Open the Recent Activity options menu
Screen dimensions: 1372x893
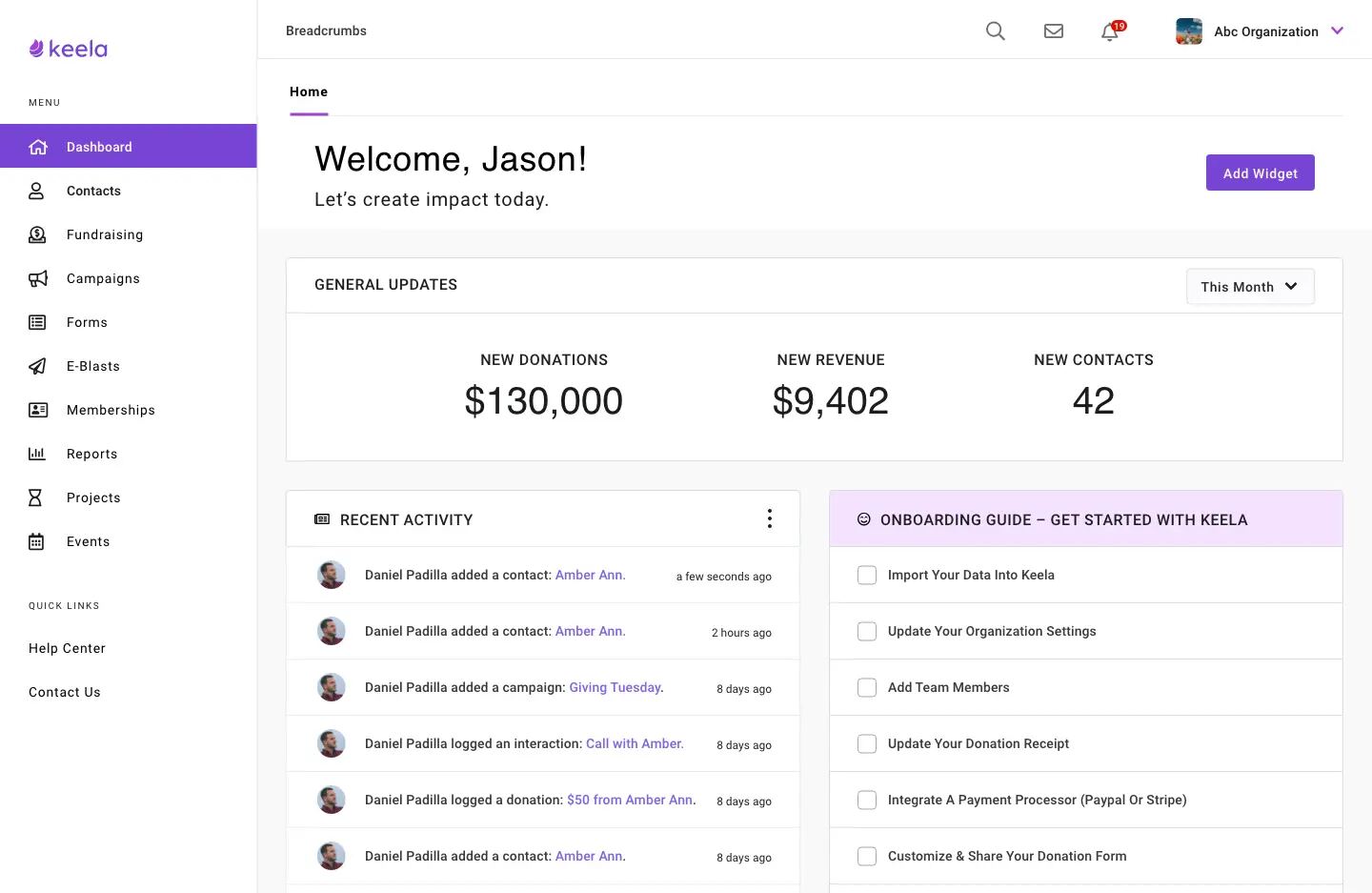click(x=769, y=518)
